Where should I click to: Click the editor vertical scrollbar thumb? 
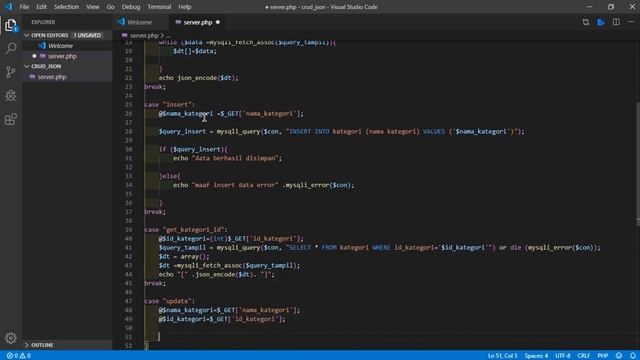638,163
